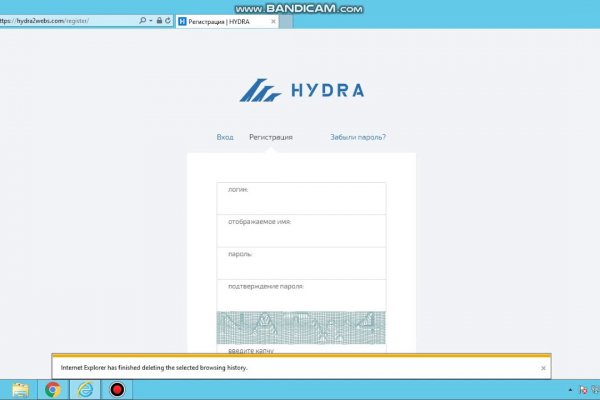Show hidden system tray icons

click(570, 390)
